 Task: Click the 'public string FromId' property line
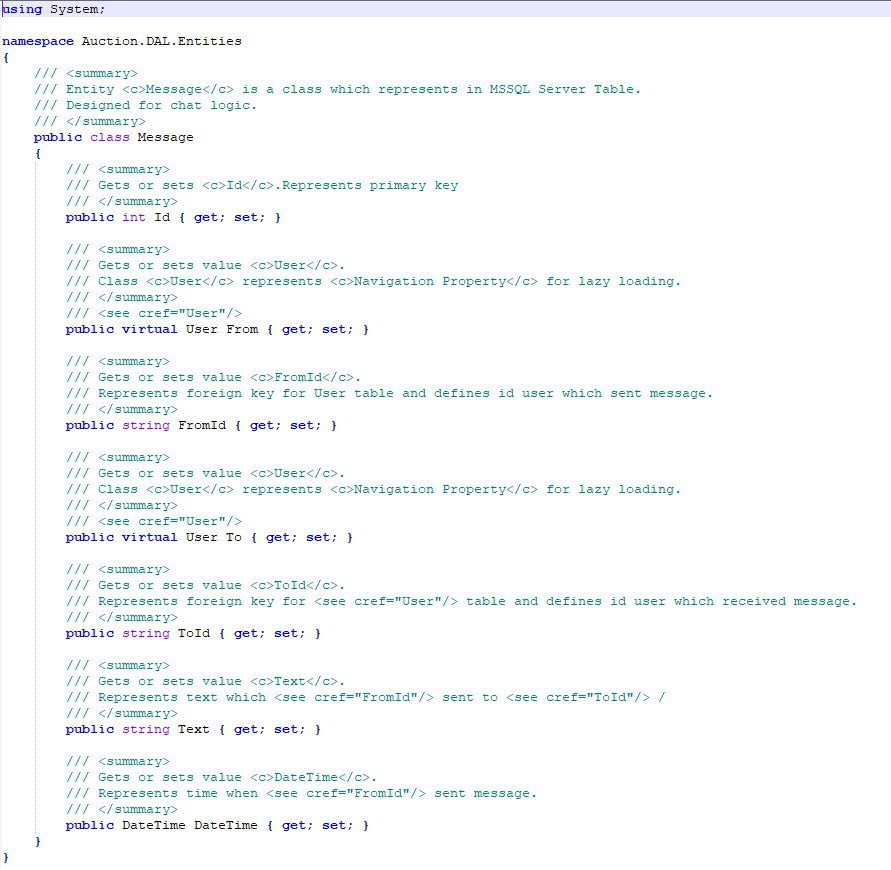(201, 425)
